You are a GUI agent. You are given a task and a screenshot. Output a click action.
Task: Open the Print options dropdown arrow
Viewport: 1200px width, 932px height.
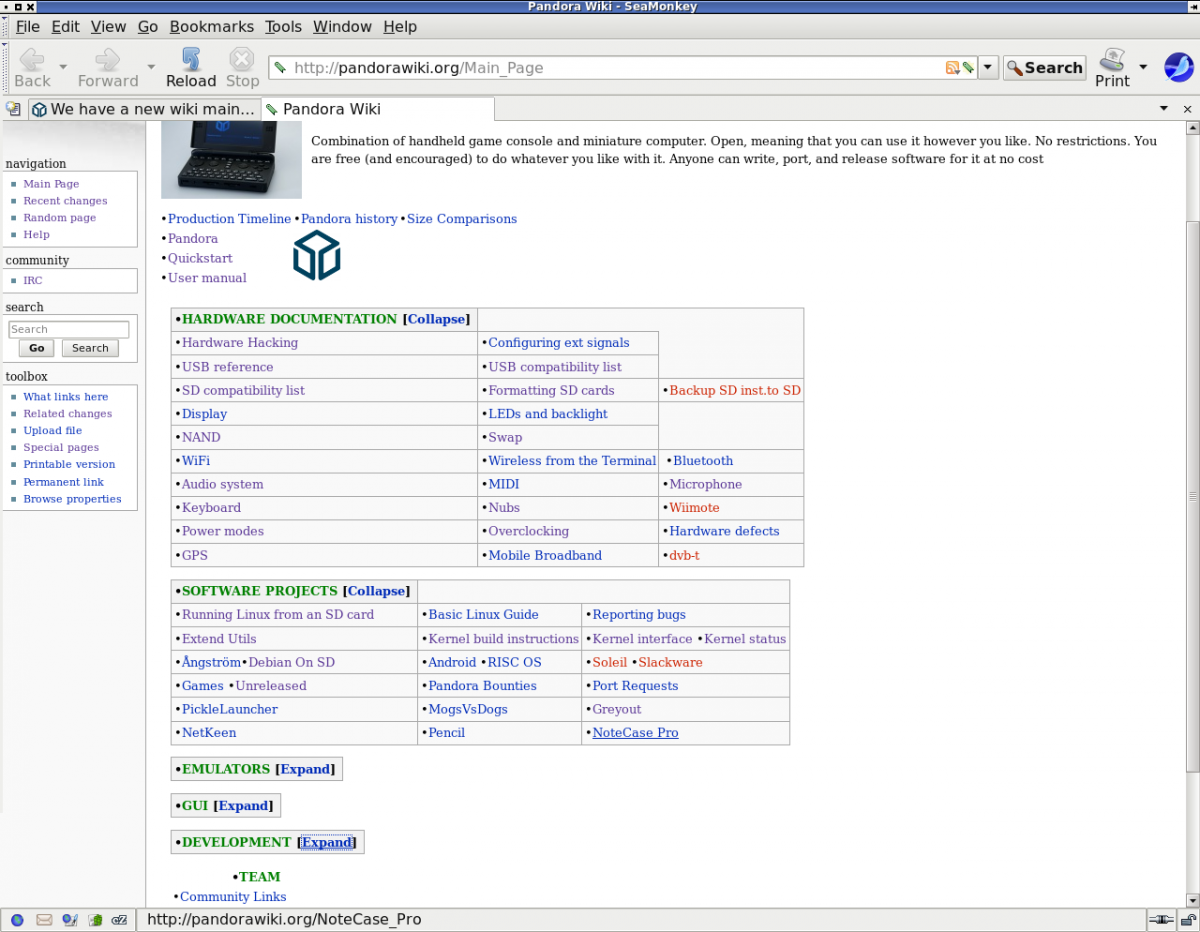(x=1143, y=67)
